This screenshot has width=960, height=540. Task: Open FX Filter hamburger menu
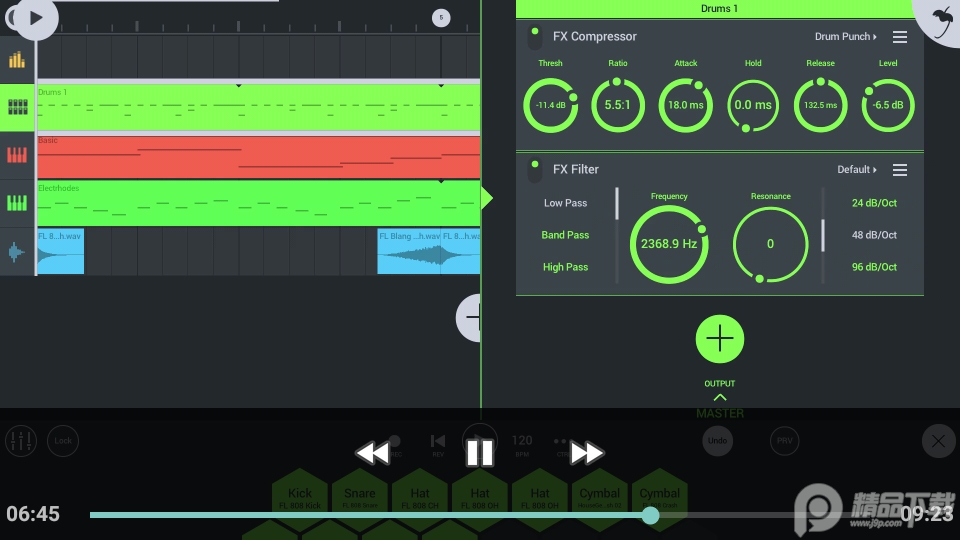click(899, 170)
